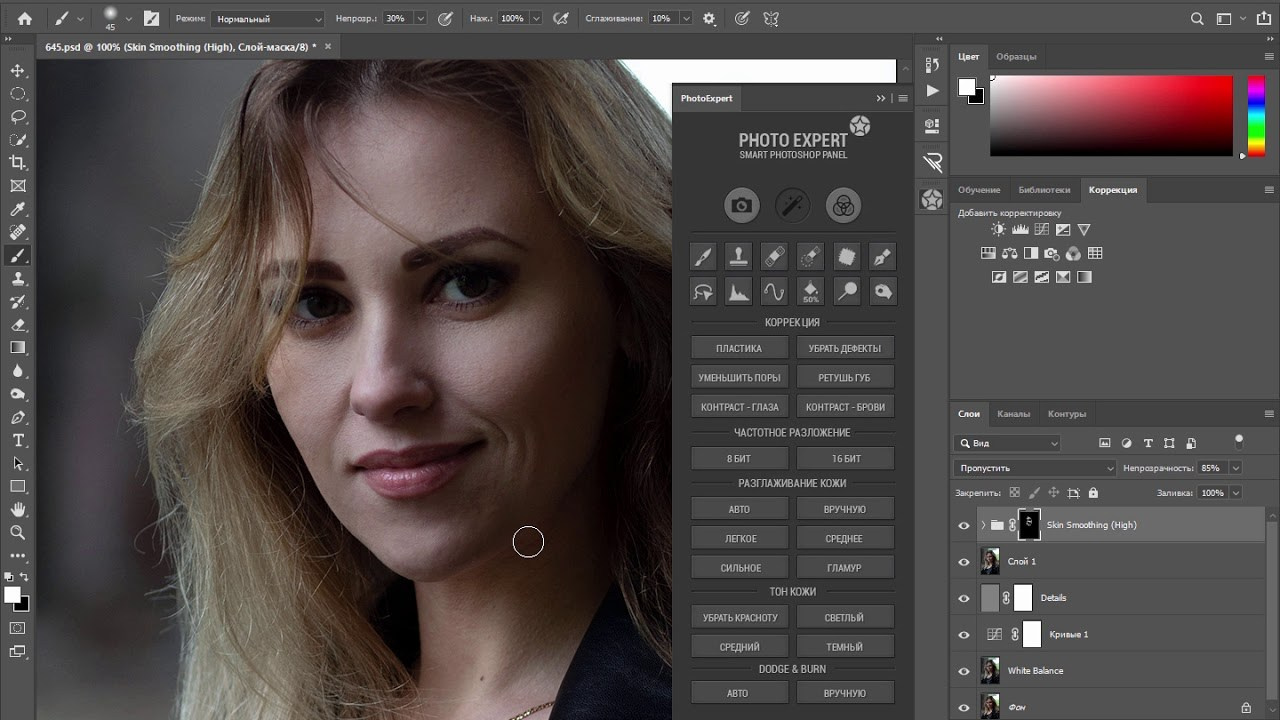Hide the Skin Smoothing (High) group
1280x720 pixels.
pos(964,525)
